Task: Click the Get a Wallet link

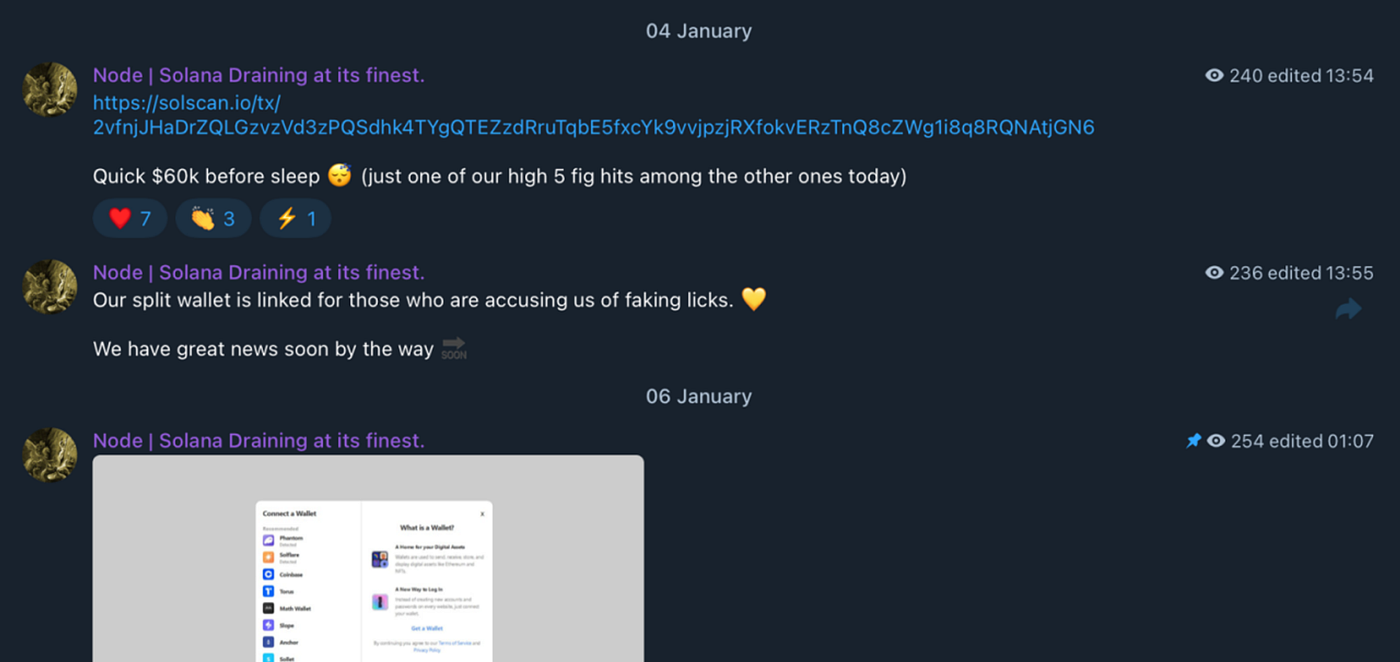Action: (x=427, y=628)
